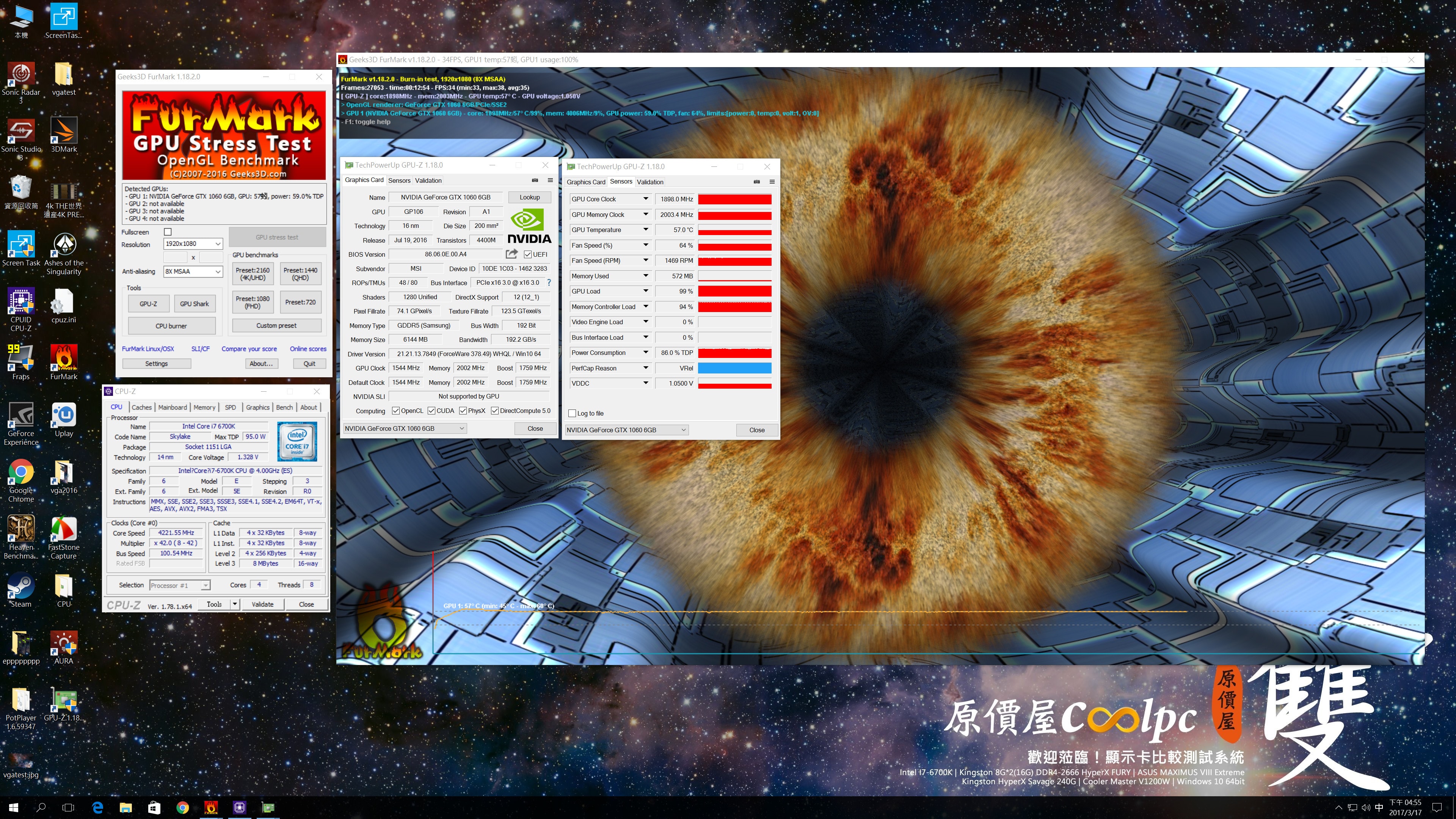1456x819 pixels.
Task: Open PotPlayer desktop shortcut
Action: [x=21, y=708]
